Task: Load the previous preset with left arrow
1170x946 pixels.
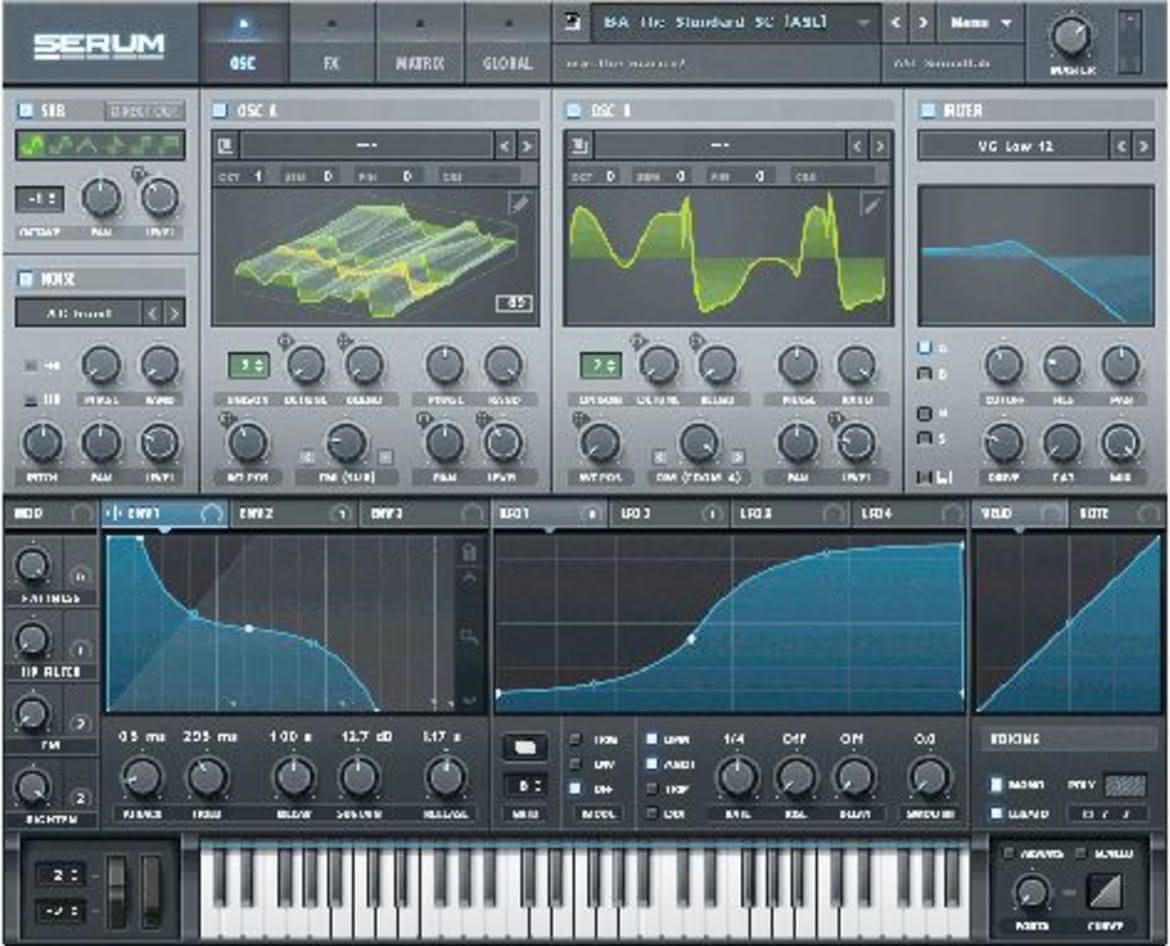Action: (895, 23)
